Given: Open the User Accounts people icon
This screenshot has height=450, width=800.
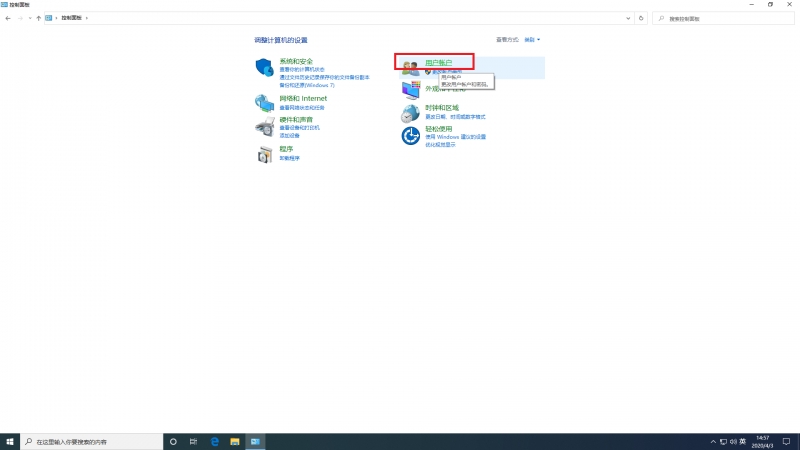Looking at the screenshot, I should point(410,67).
